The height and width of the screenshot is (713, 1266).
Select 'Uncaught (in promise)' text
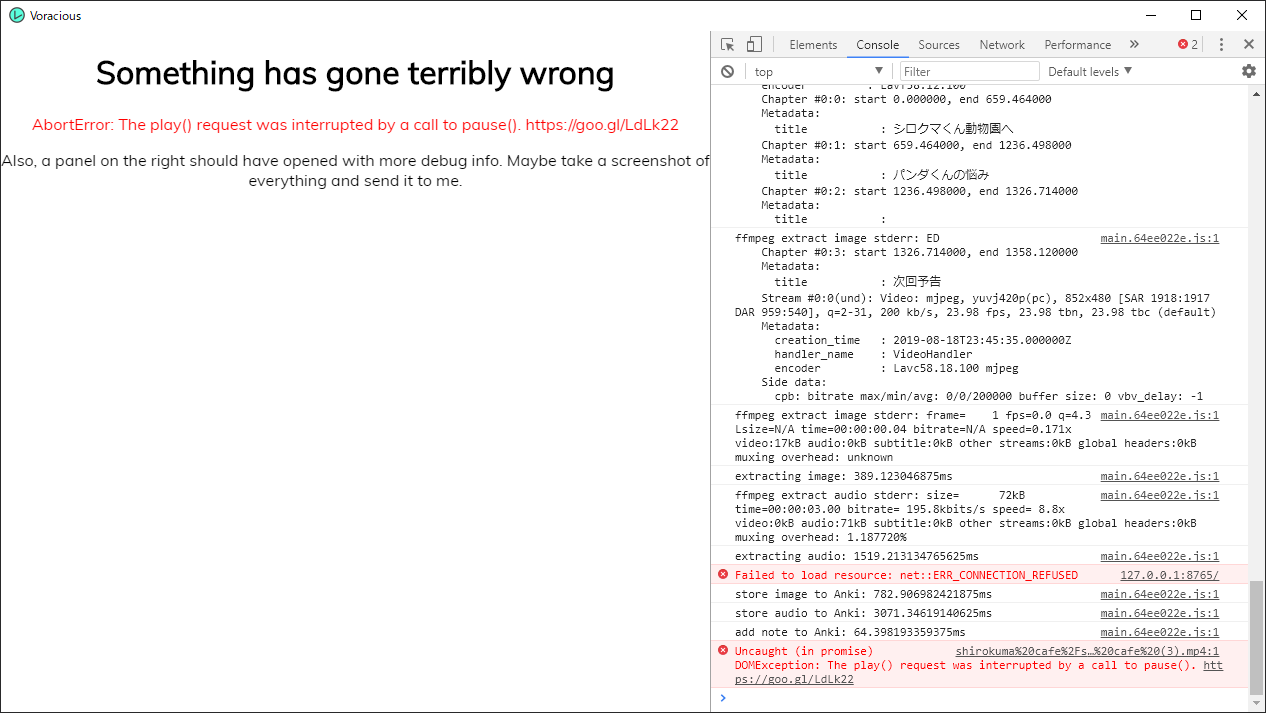point(804,651)
